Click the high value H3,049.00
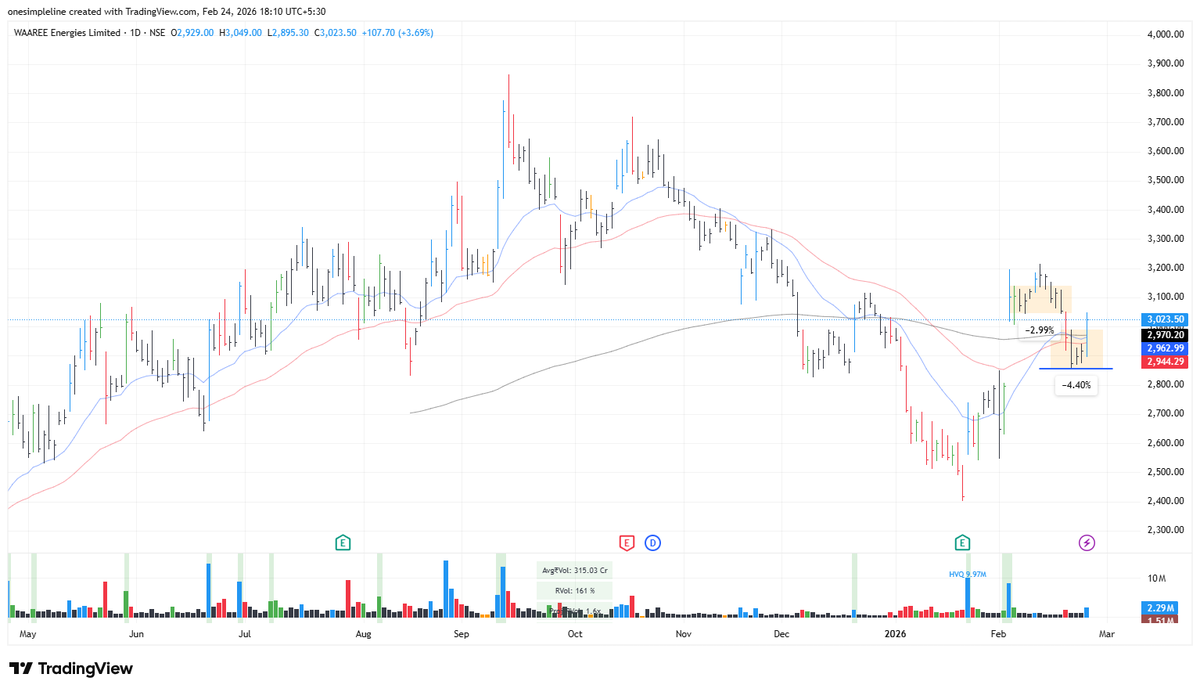 click(242, 33)
